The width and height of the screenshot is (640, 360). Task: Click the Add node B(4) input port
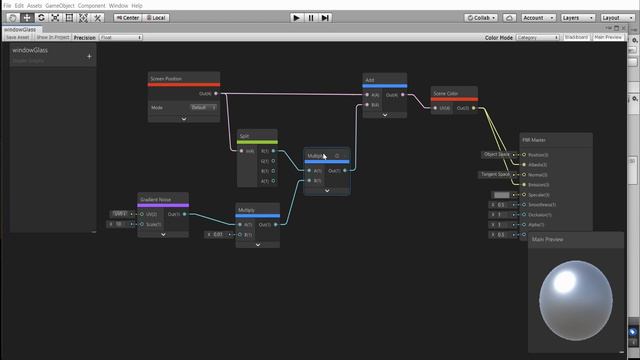click(x=367, y=105)
